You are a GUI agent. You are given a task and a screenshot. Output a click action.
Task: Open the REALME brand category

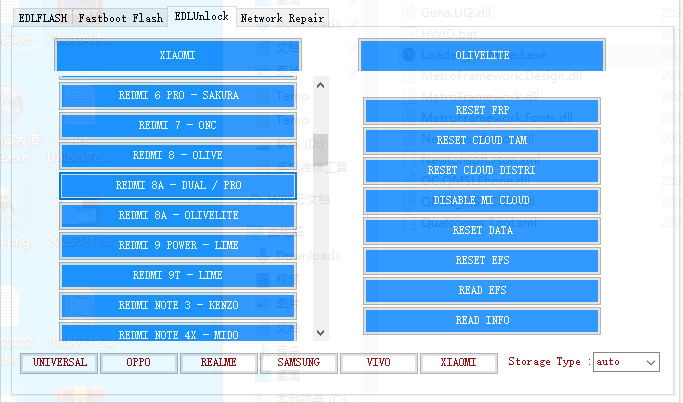(219, 363)
